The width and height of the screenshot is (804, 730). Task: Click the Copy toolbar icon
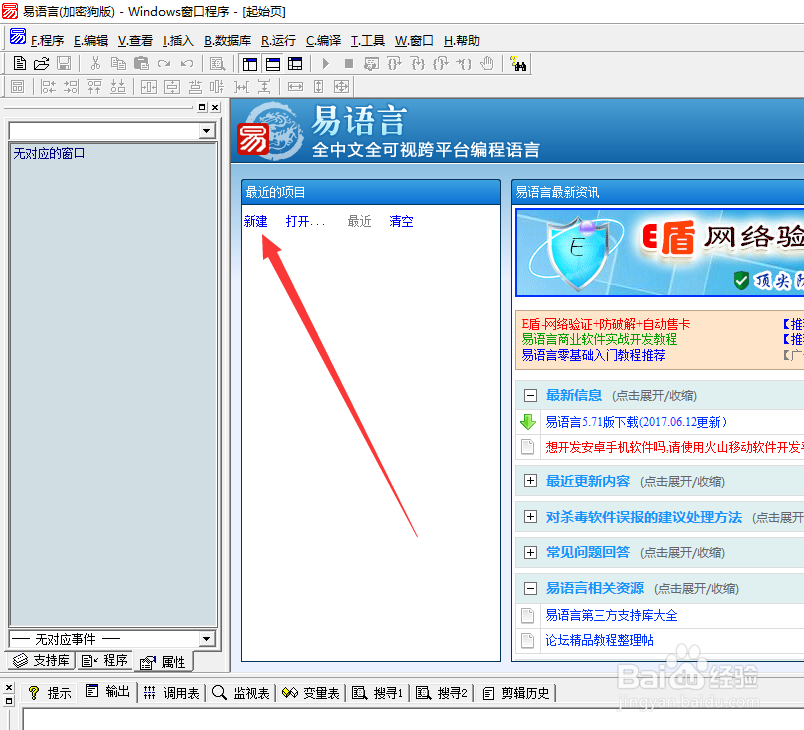click(118, 64)
